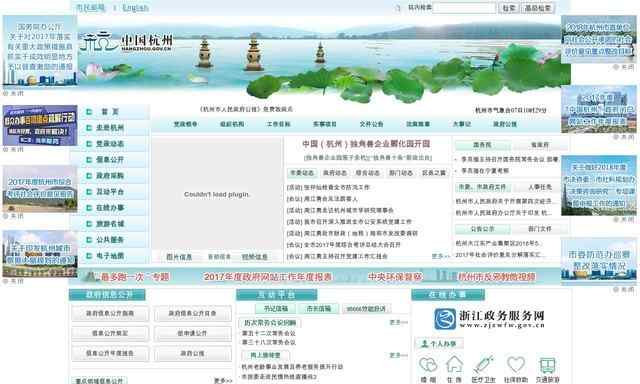This screenshot has height=384, width=640.
Task: Click inside the 站内检索 search field
Action: [x=464, y=8]
